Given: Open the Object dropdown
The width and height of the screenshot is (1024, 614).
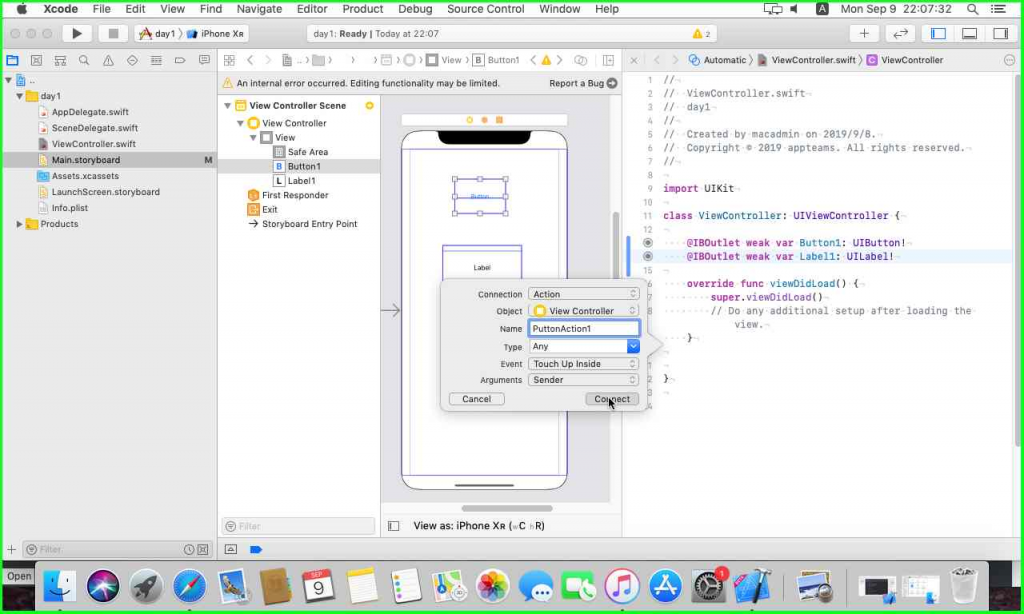Looking at the screenshot, I should point(583,311).
